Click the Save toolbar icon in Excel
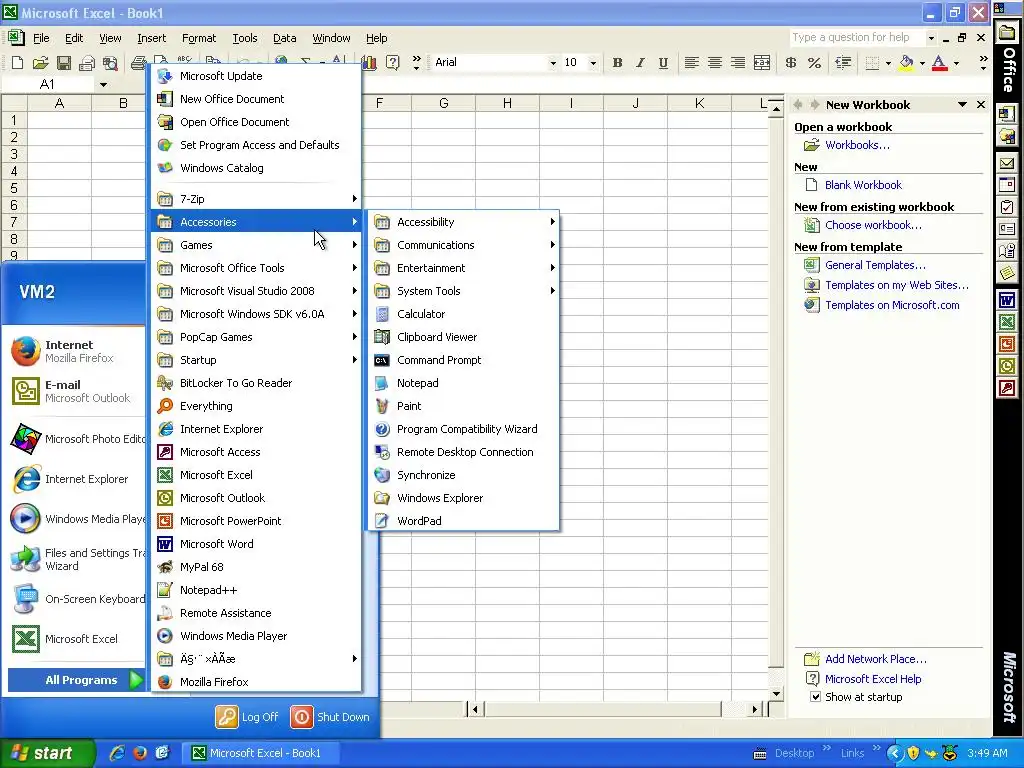1024x768 pixels. point(63,63)
